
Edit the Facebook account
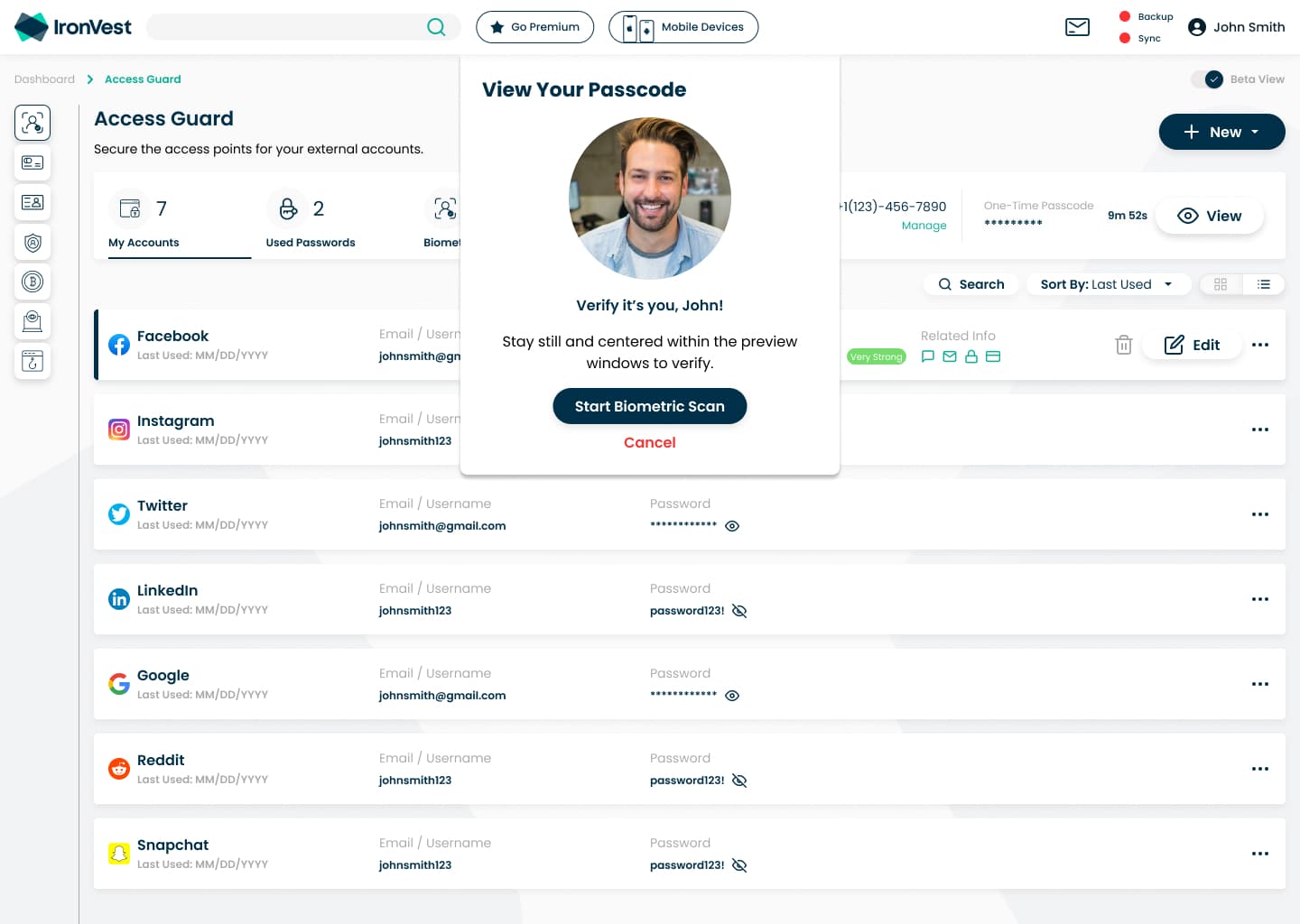coord(1192,345)
